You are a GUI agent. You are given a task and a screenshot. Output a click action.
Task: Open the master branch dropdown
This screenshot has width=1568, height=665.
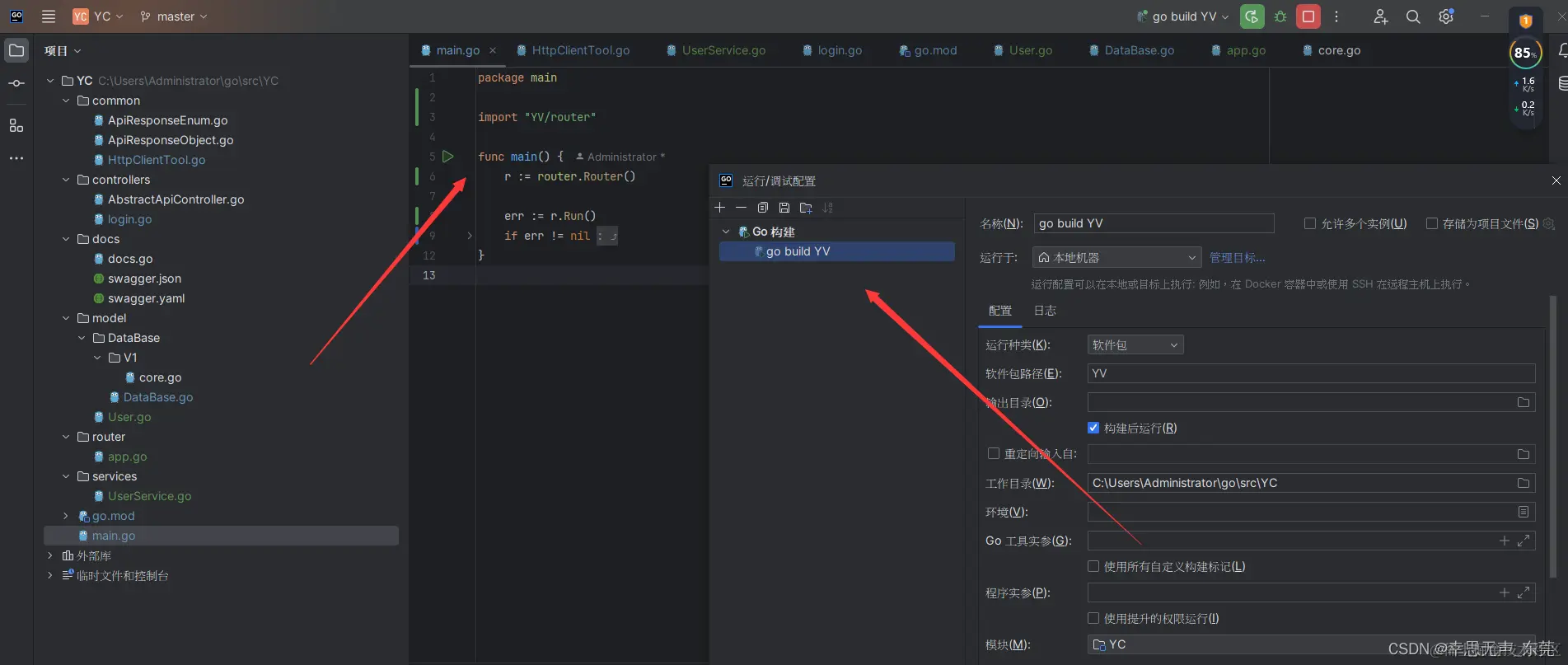(x=174, y=16)
